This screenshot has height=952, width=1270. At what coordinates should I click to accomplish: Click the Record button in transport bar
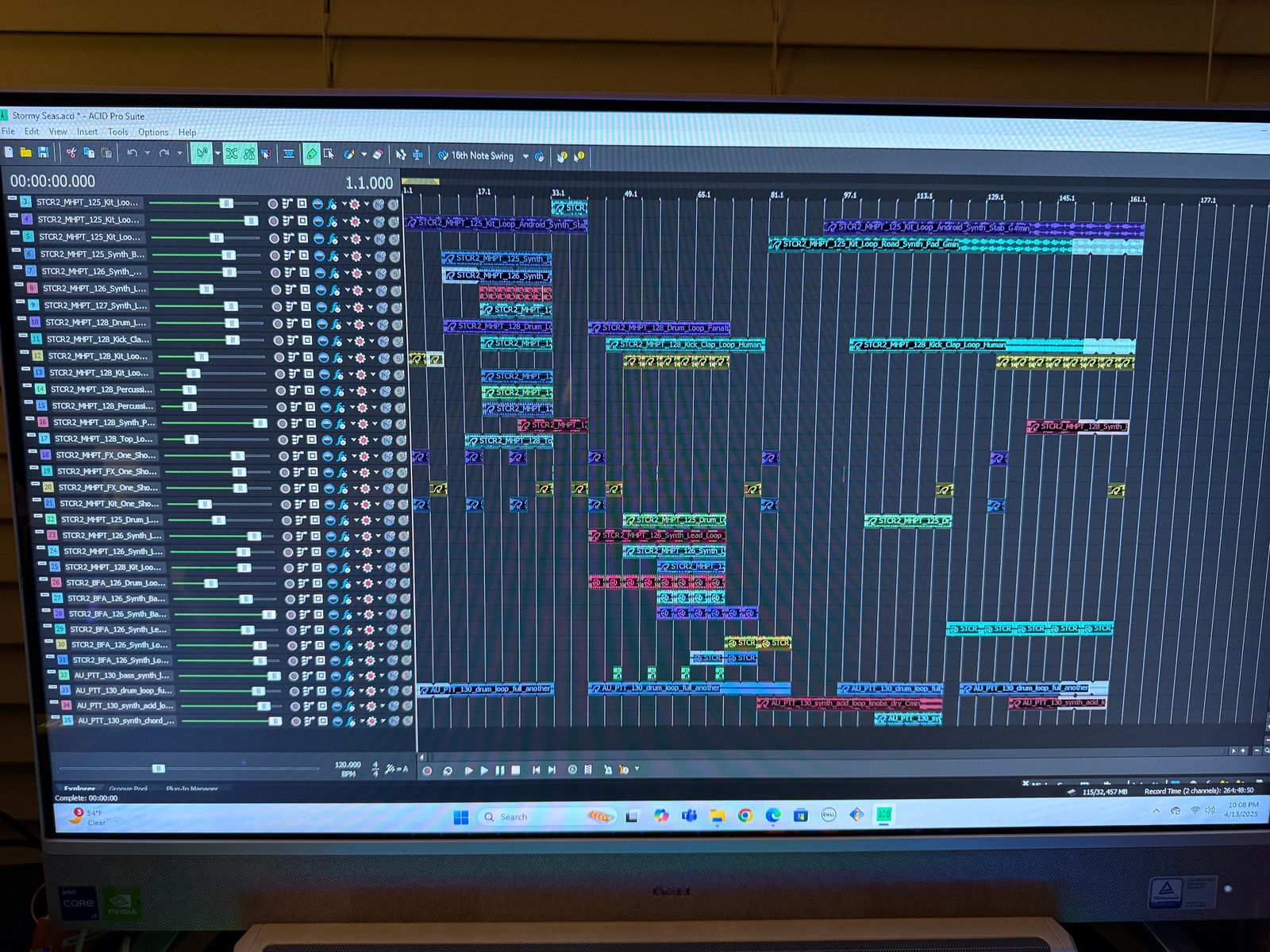tap(427, 770)
